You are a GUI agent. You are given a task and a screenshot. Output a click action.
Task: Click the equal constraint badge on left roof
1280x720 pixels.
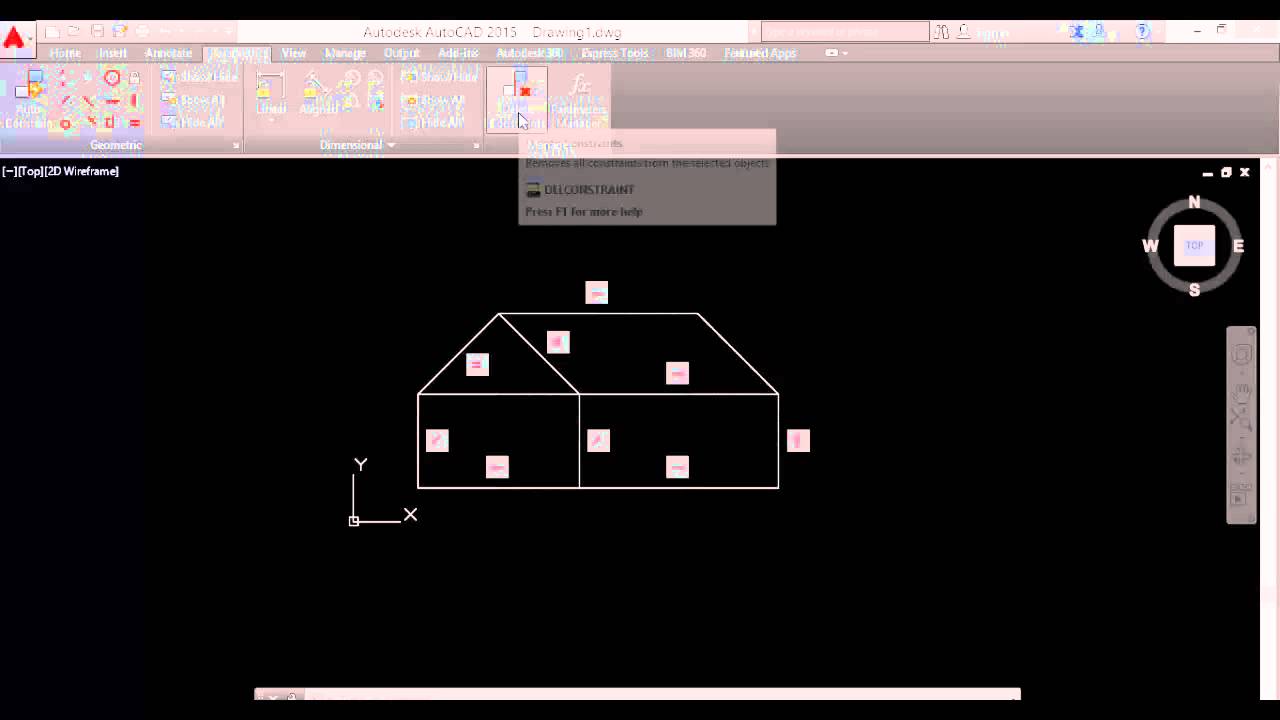pyautogui.click(x=477, y=365)
